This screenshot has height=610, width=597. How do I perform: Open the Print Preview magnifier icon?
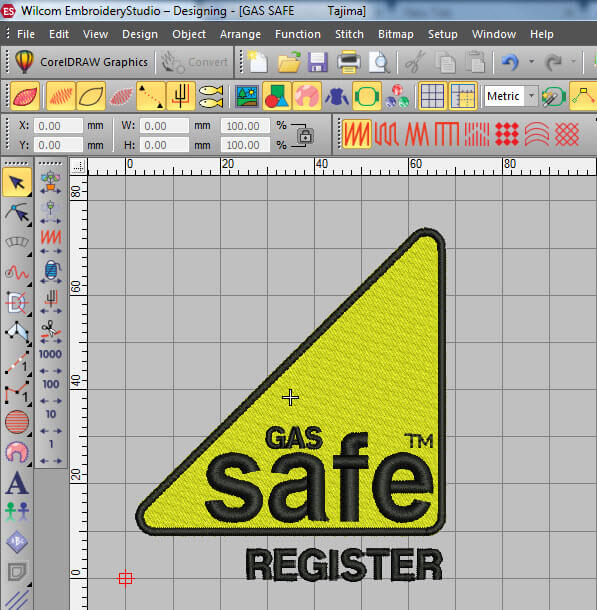click(x=379, y=62)
